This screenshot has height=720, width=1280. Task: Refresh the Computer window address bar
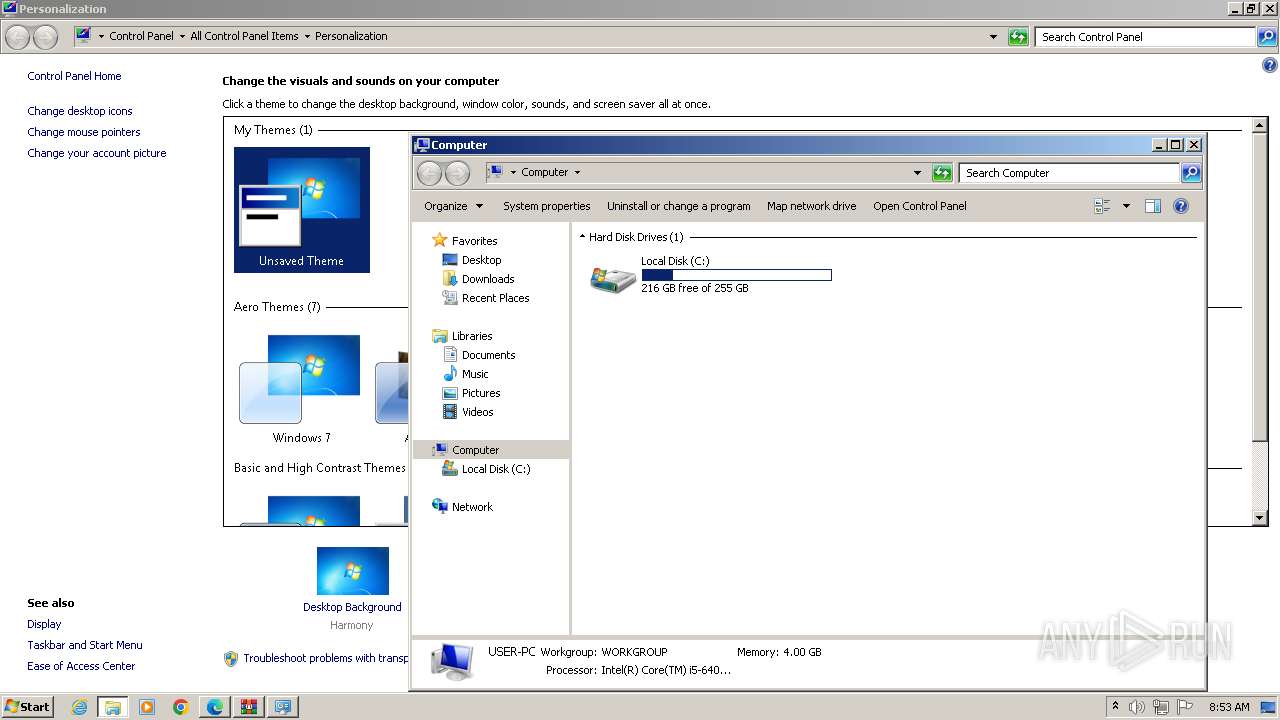click(942, 173)
